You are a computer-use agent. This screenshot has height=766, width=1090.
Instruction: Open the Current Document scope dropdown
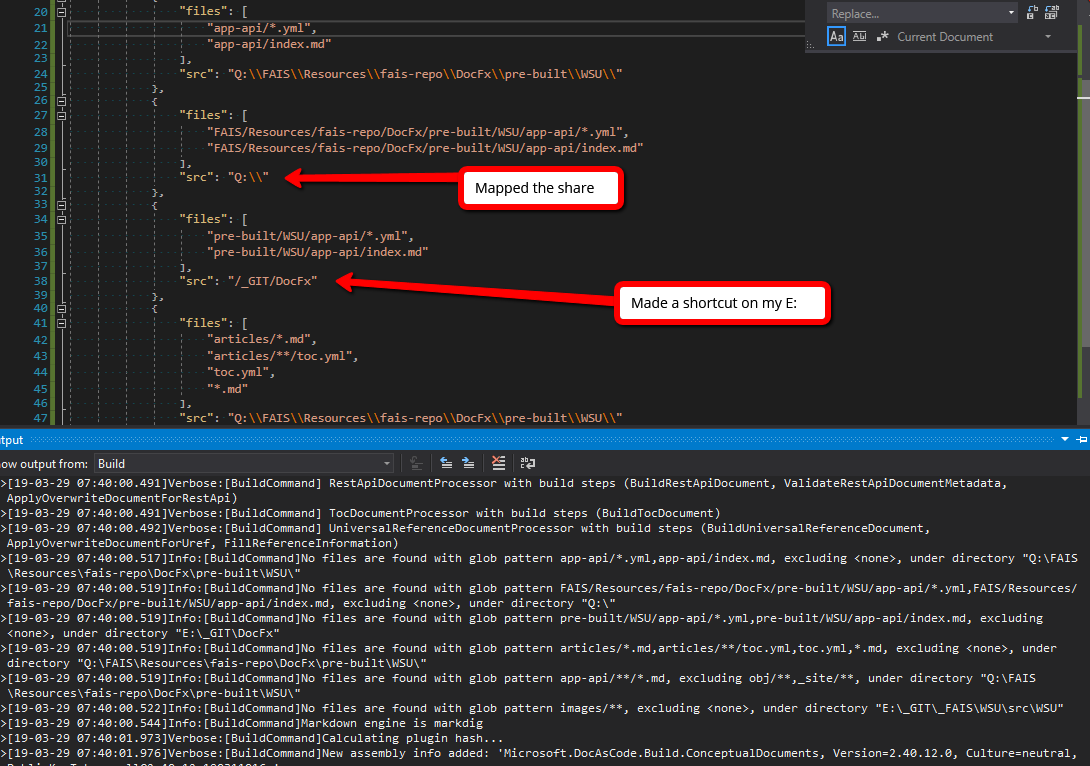click(x=1048, y=37)
